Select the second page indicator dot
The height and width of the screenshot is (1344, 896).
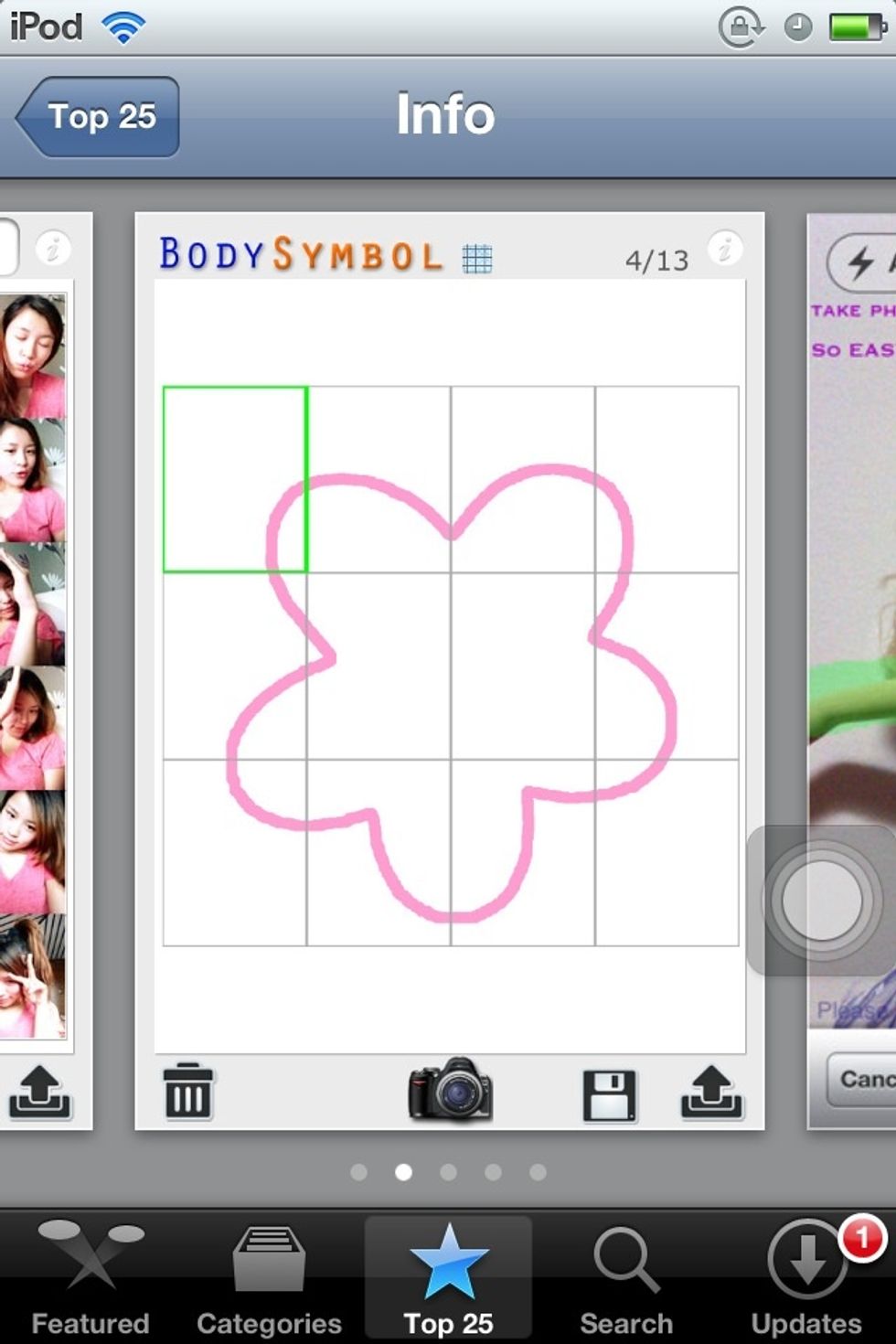(404, 1170)
